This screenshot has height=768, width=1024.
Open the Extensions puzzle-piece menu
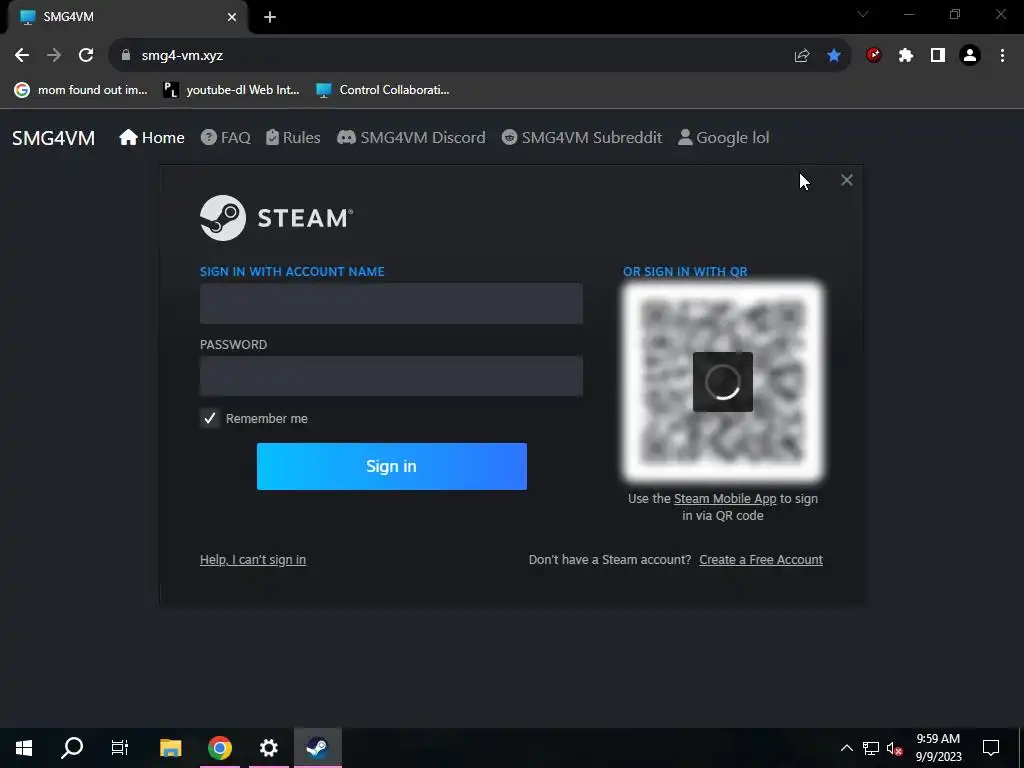click(906, 56)
